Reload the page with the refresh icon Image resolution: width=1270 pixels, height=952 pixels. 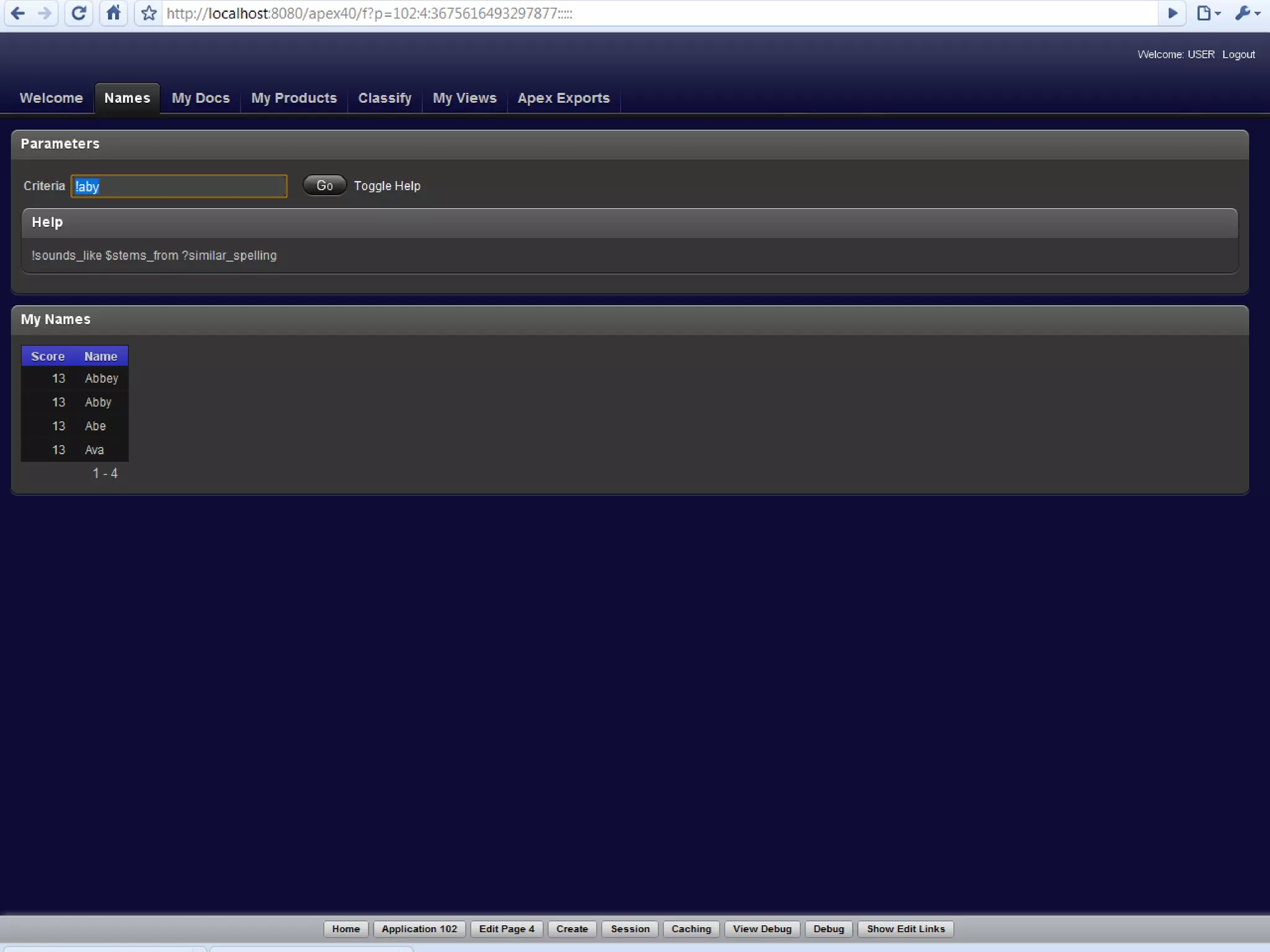click(79, 13)
